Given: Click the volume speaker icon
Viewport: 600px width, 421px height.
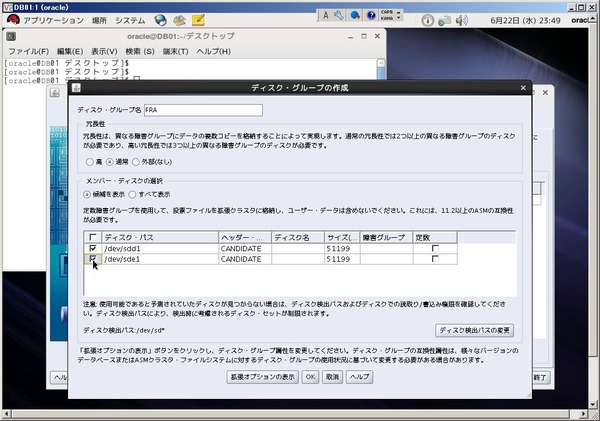Looking at the screenshot, I should [461, 20].
